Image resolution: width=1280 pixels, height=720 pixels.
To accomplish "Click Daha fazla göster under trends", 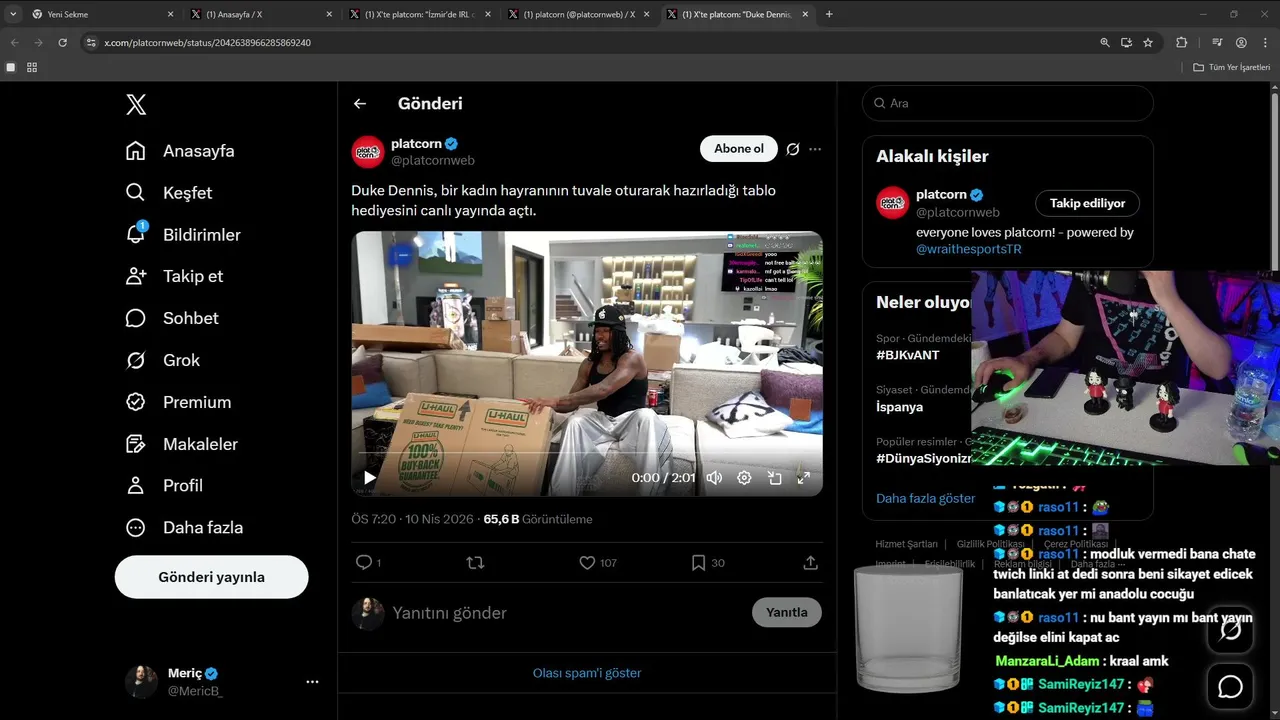I will (x=925, y=498).
